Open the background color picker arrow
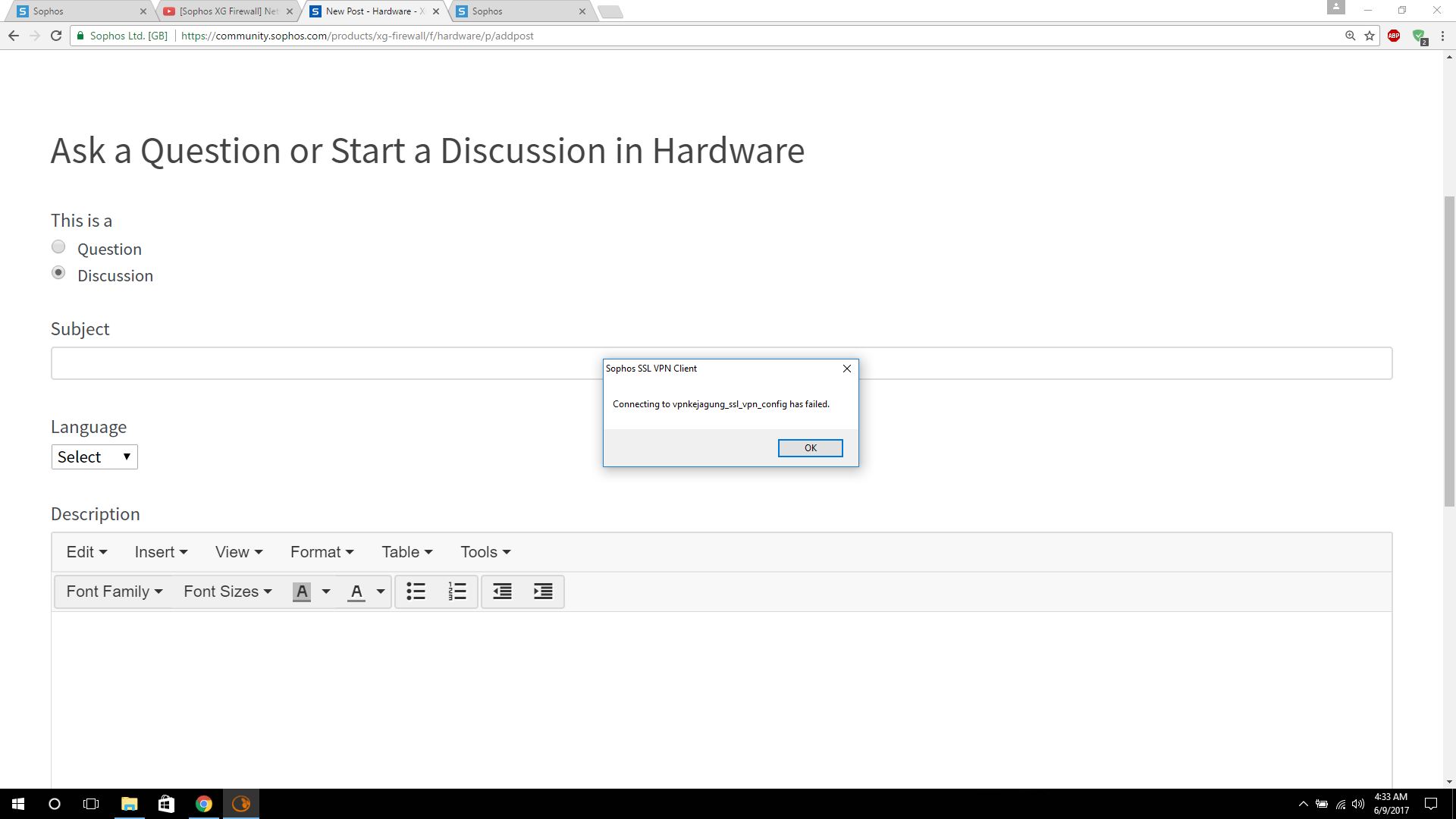Viewport: 1456px width, 819px height. [326, 591]
